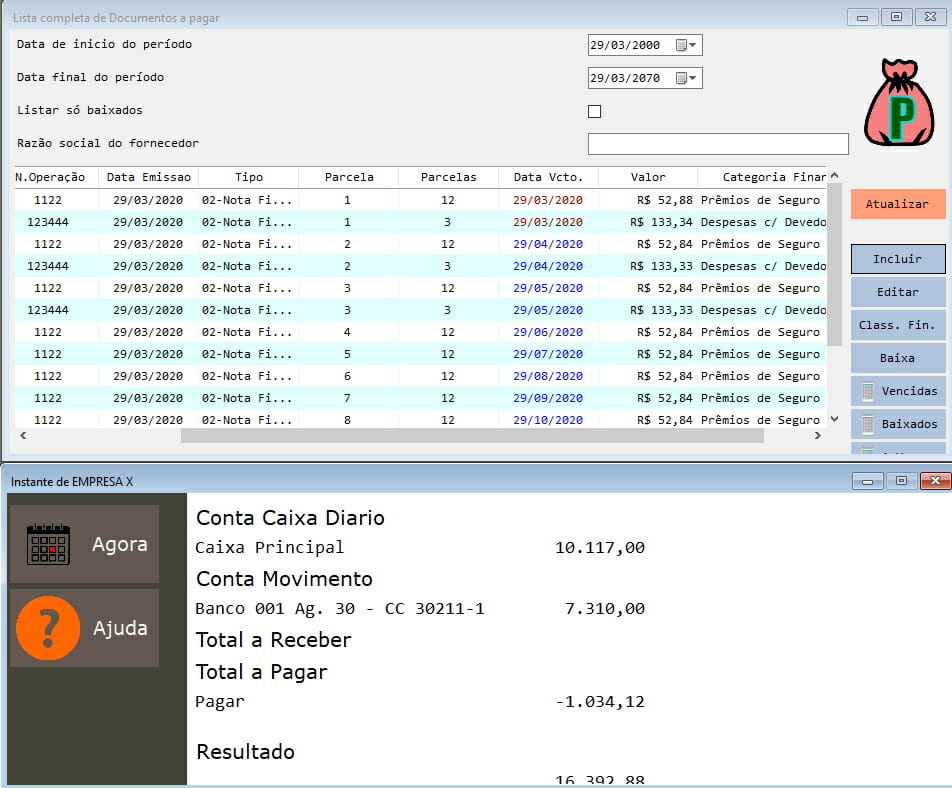Click the table's horizontal scroll right arrow
The height and width of the screenshot is (788, 952).
coord(818,435)
